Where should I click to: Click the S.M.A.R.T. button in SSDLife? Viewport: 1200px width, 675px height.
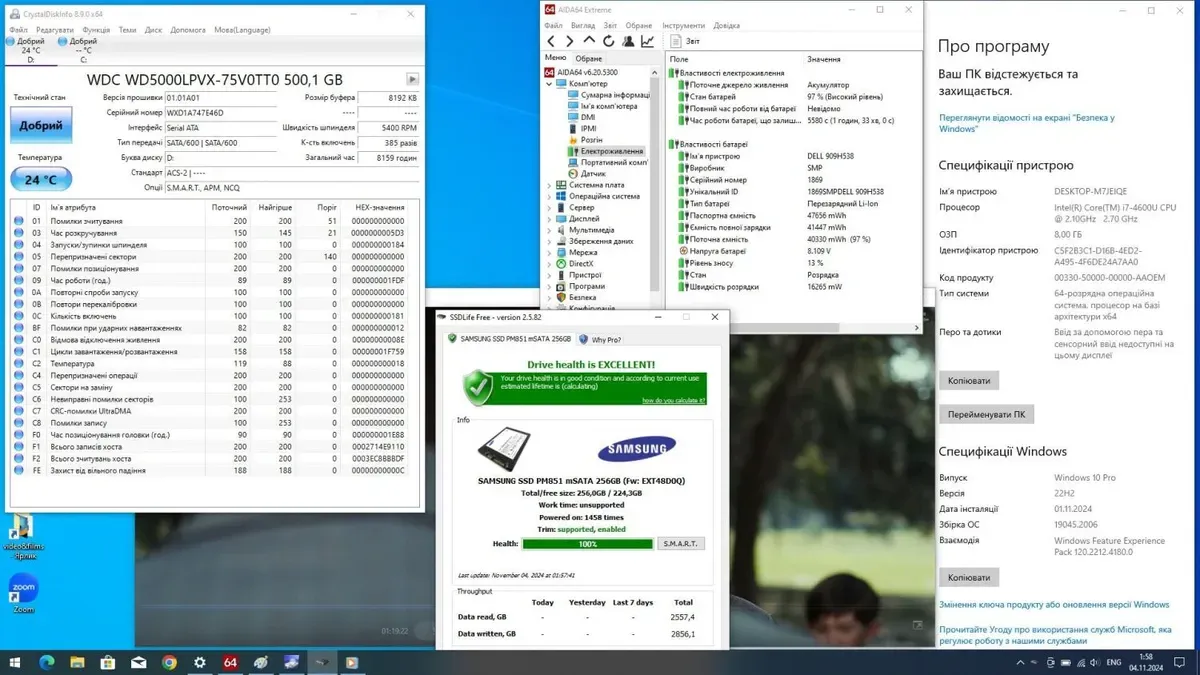click(680, 544)
